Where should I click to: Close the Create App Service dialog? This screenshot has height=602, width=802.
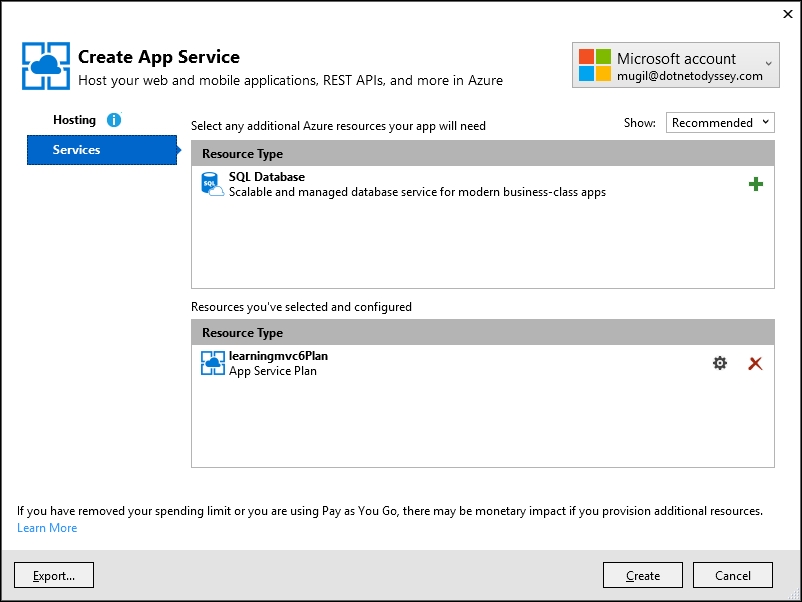[x=788, y=14]
